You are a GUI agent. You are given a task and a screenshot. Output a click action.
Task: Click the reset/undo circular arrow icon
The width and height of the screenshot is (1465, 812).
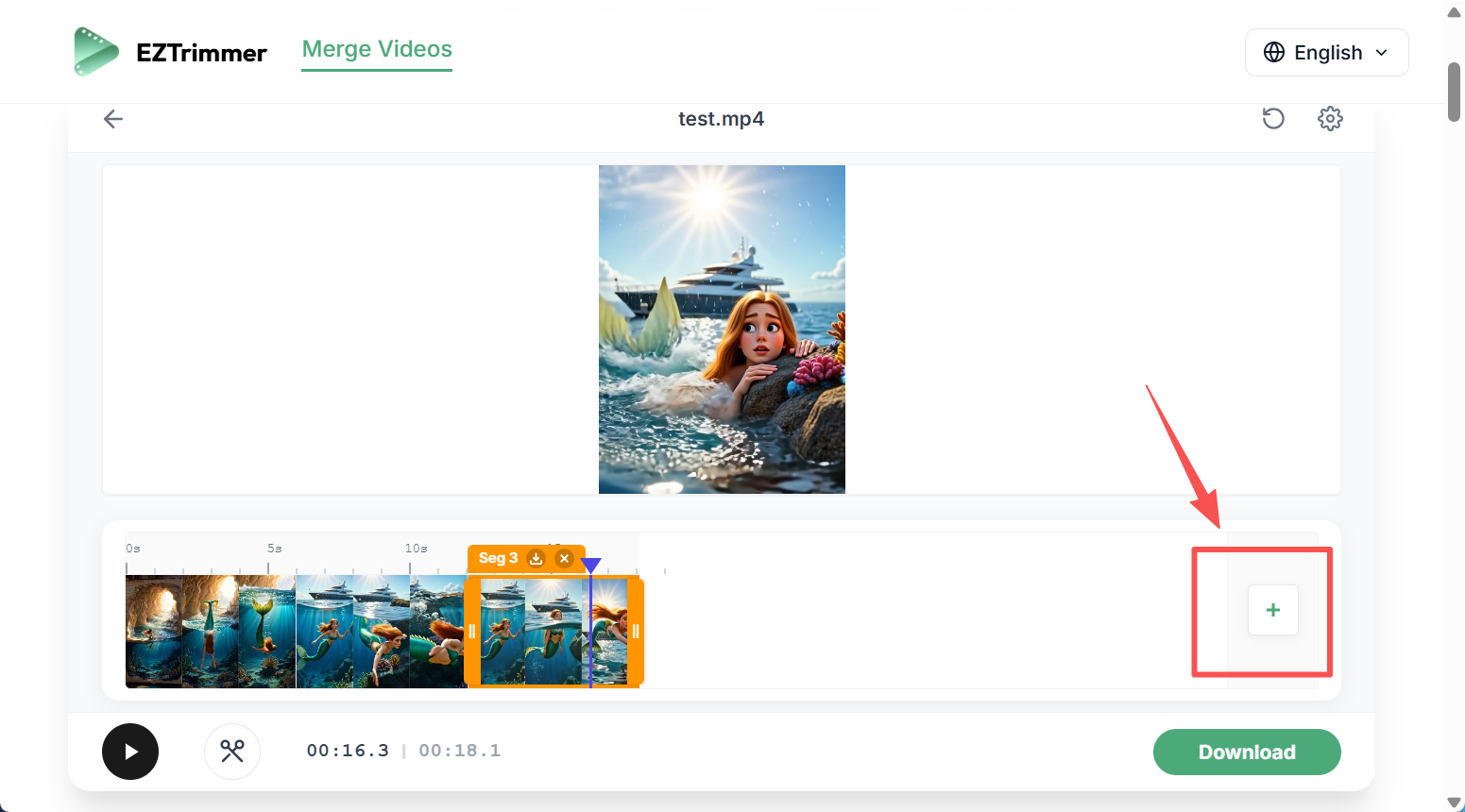coord(1273,119)
